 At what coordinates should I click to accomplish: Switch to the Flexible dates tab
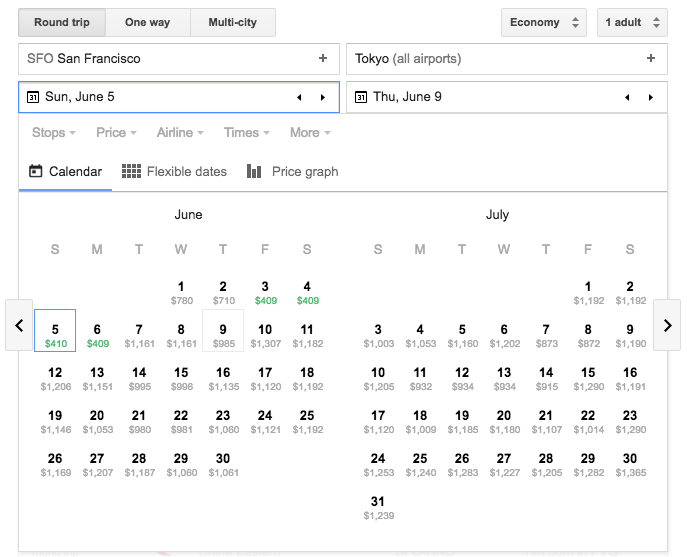(x=174, y=172)
